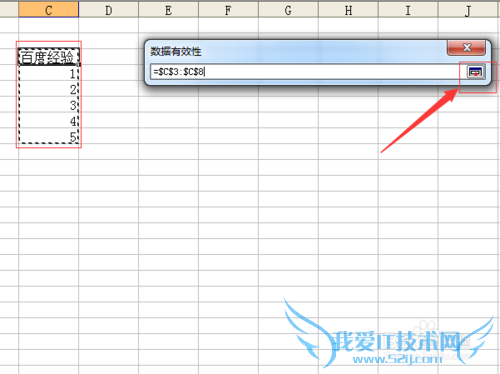Expand the data validation dialog via the range selector icon
Screen dimensions: 500x374
(475, 72)
